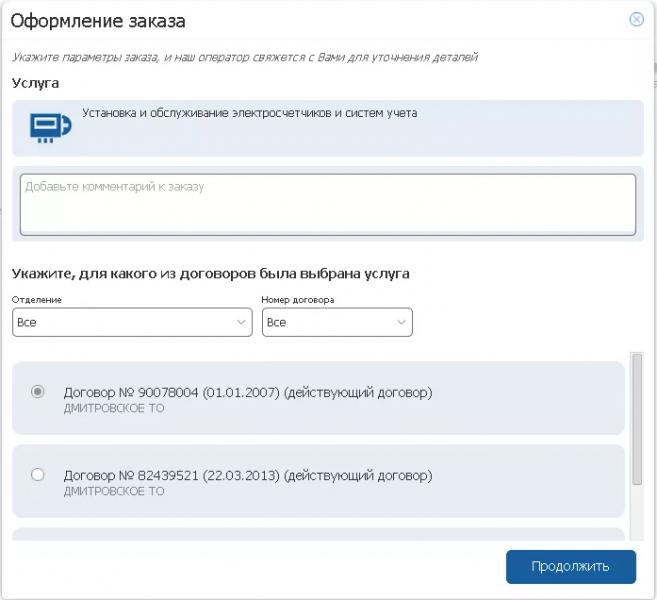This screenshot has height=600, width=657.
Task: Click the Договор № 90078004 label text
Action: point(247,392)
